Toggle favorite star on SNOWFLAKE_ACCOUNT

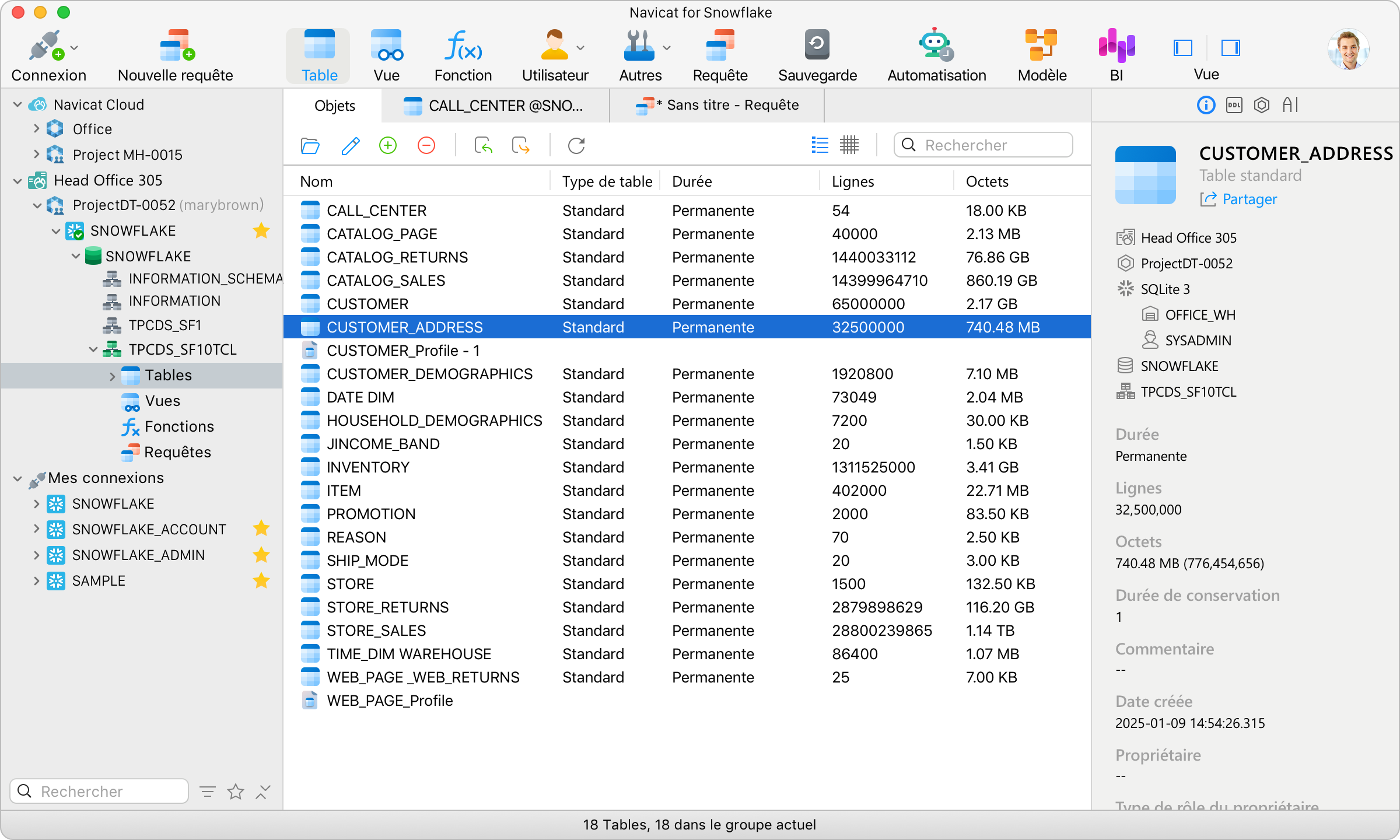tap(261, 528)
